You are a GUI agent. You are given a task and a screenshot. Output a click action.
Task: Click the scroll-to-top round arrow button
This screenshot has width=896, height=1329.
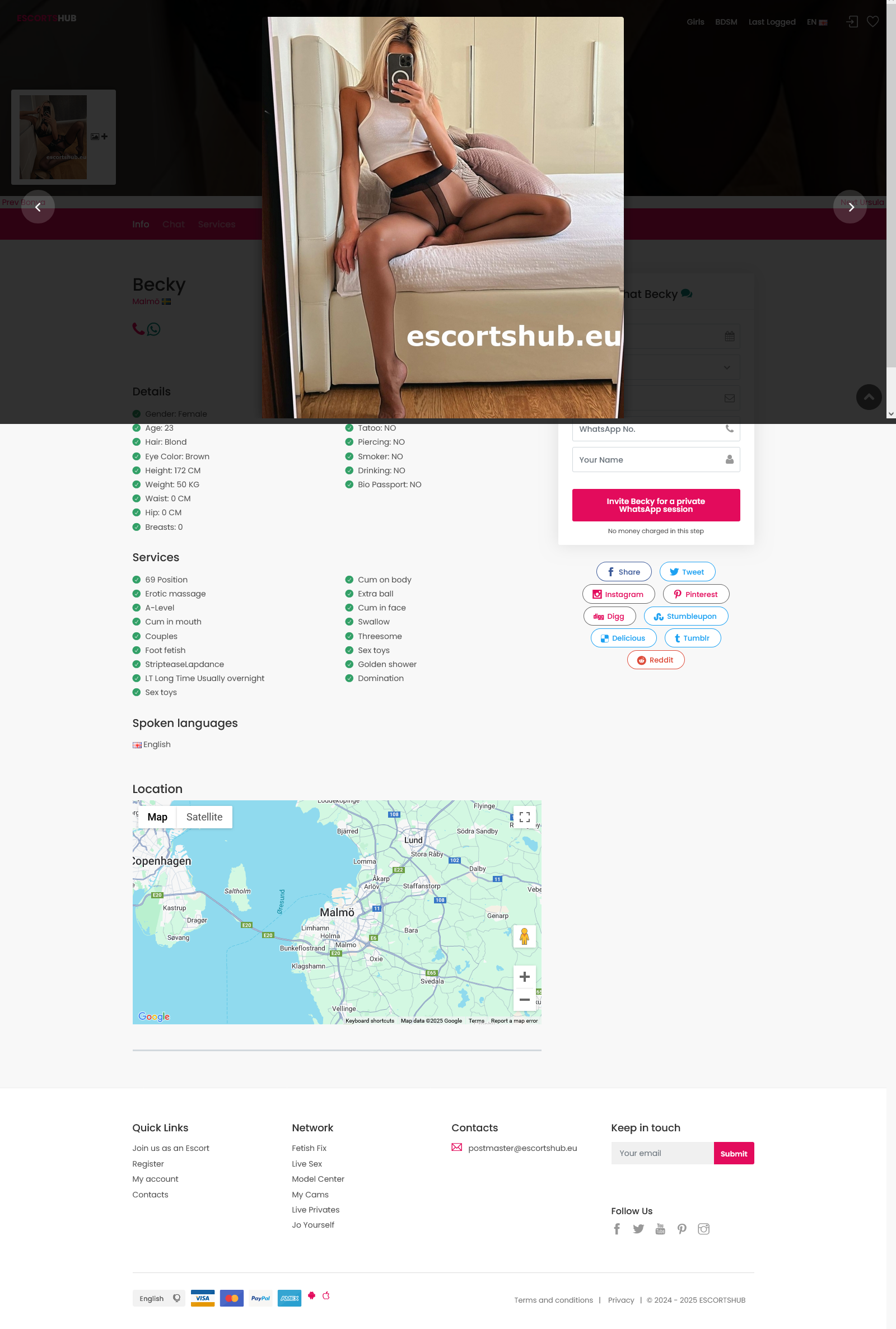click(x=869, y=397)
